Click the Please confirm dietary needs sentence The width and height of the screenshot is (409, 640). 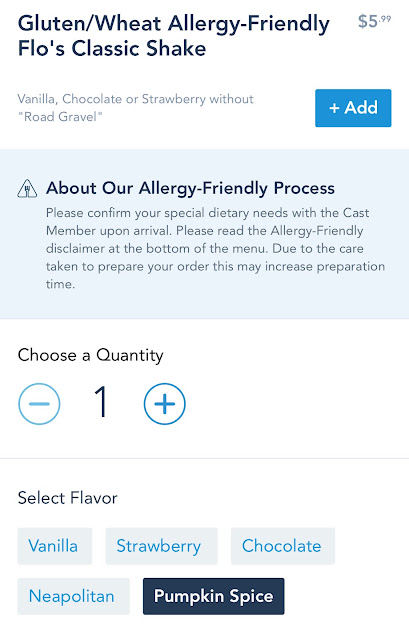pos(207,213)
